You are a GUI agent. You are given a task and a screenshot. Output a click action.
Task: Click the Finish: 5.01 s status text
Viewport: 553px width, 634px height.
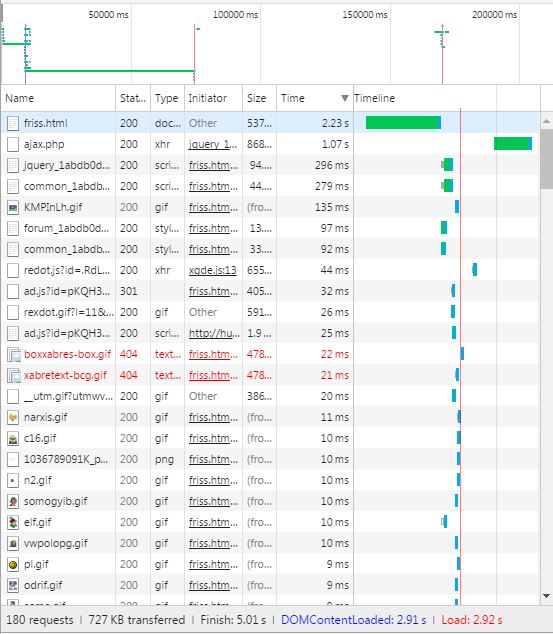tap(233, 620)
